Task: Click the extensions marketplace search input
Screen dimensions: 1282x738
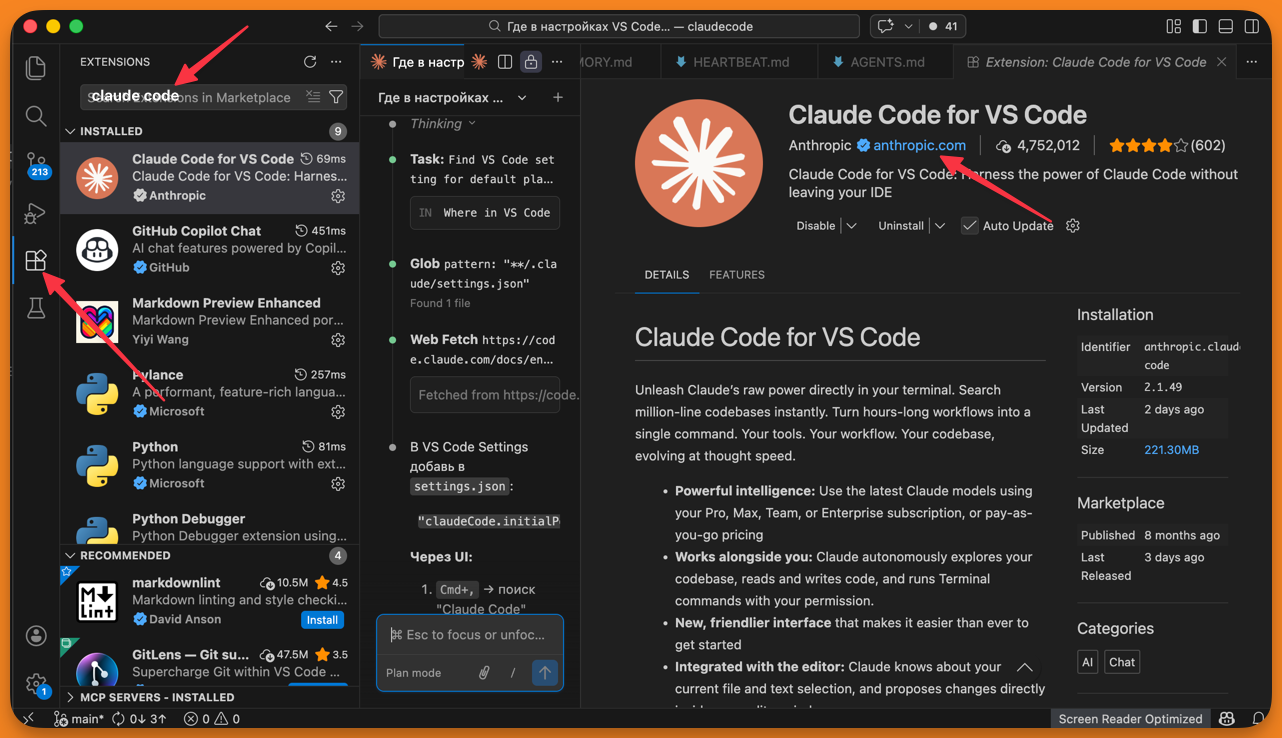Action: (x=200, y=97)
